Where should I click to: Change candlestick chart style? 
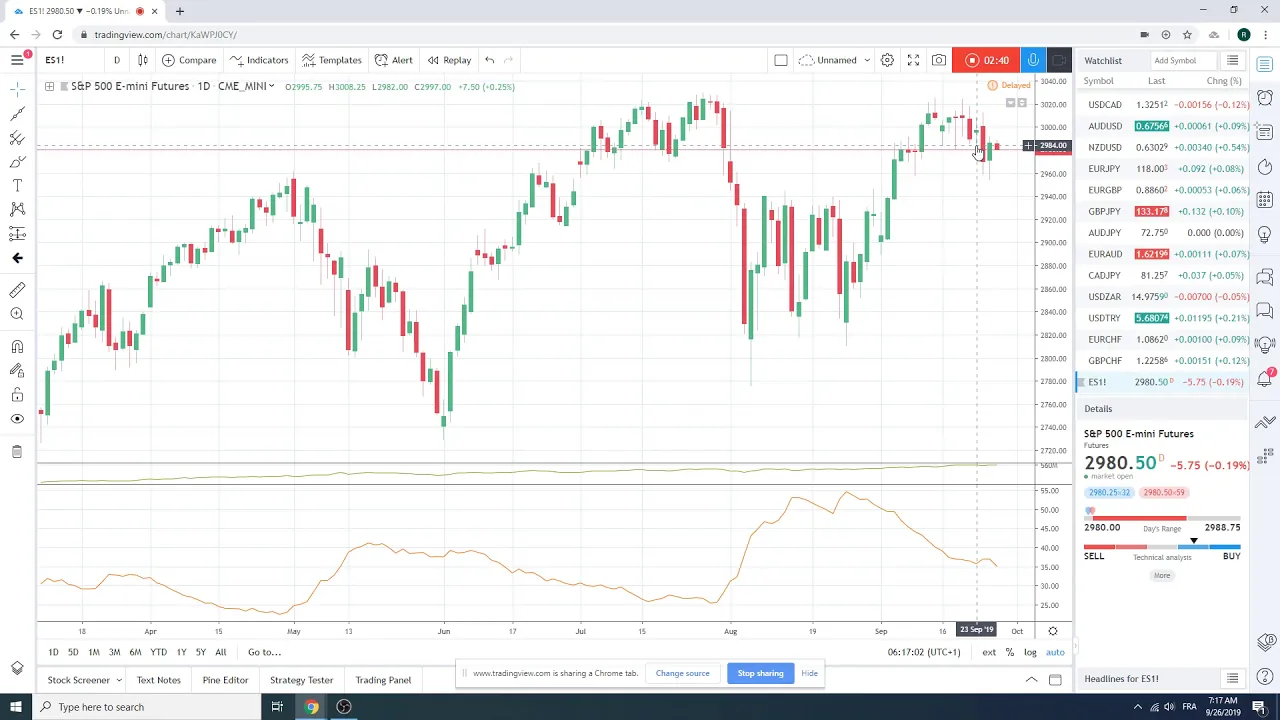pos(142,60)
